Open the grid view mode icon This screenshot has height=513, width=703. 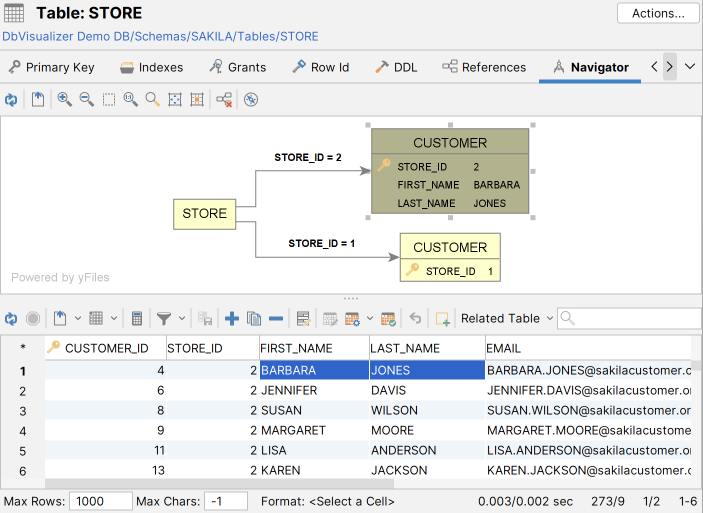point(96,319)
